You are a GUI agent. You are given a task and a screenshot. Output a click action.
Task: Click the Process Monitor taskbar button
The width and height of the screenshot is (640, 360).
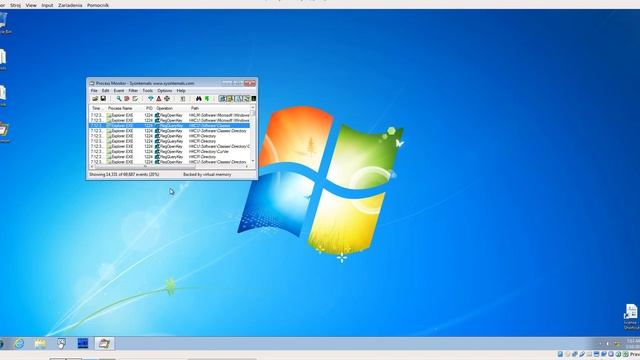(x=104, y=344)
